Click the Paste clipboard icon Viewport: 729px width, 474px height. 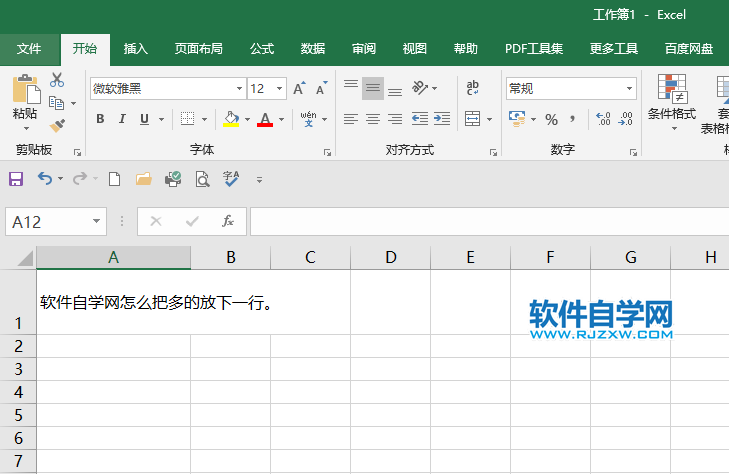26,89
